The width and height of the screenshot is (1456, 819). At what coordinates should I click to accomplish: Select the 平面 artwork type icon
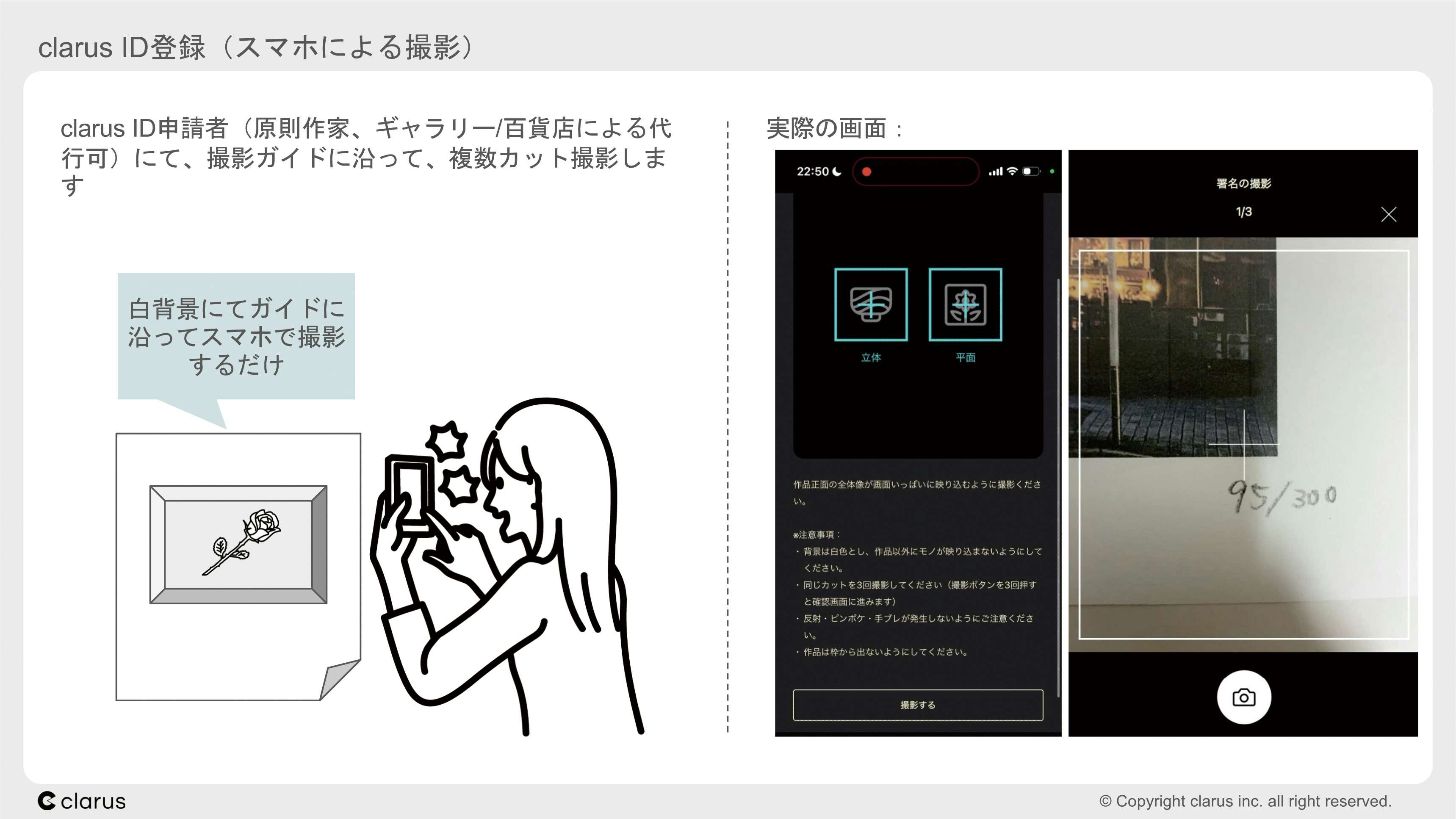point(966,304)
